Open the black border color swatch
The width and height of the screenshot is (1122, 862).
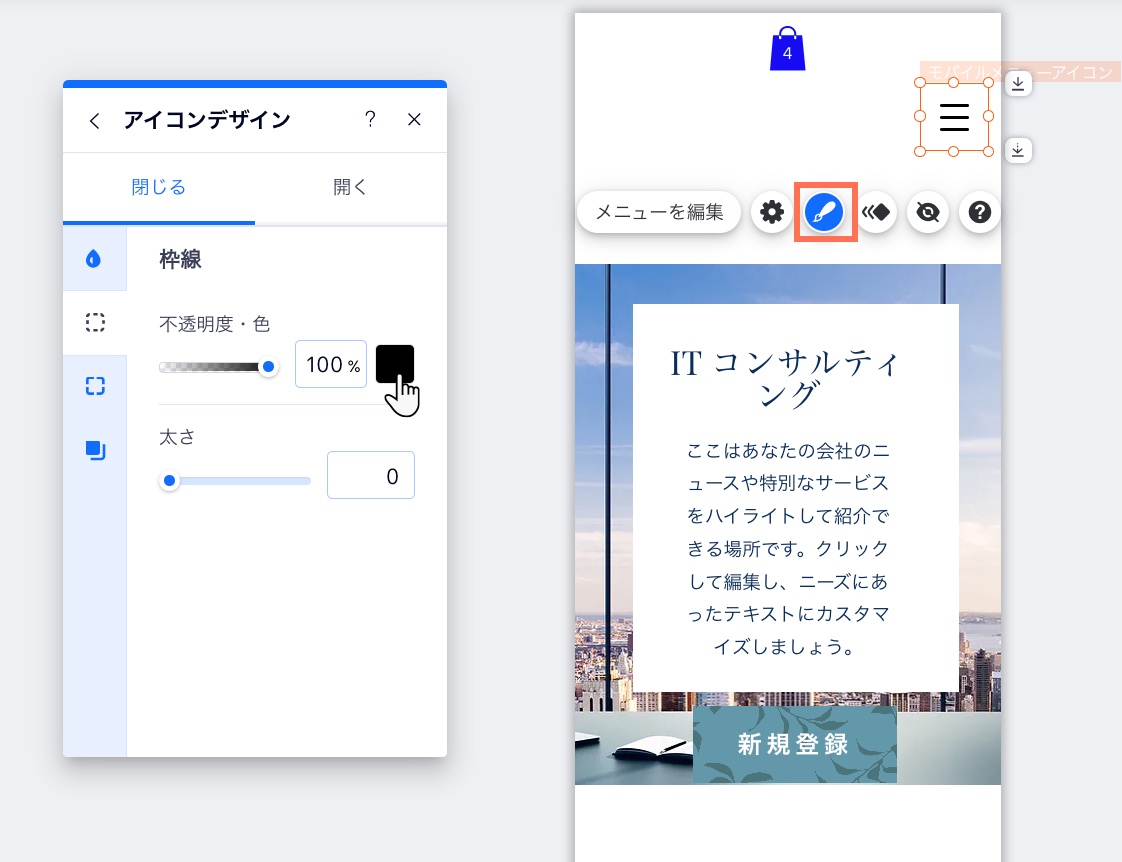395,364
